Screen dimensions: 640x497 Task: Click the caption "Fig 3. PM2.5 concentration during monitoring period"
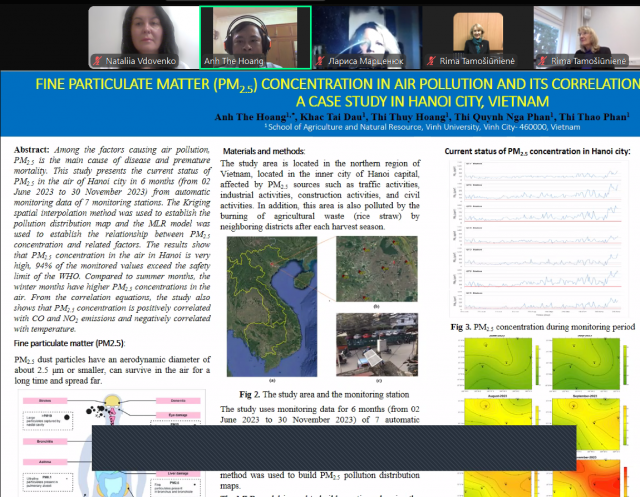[543, 327]
